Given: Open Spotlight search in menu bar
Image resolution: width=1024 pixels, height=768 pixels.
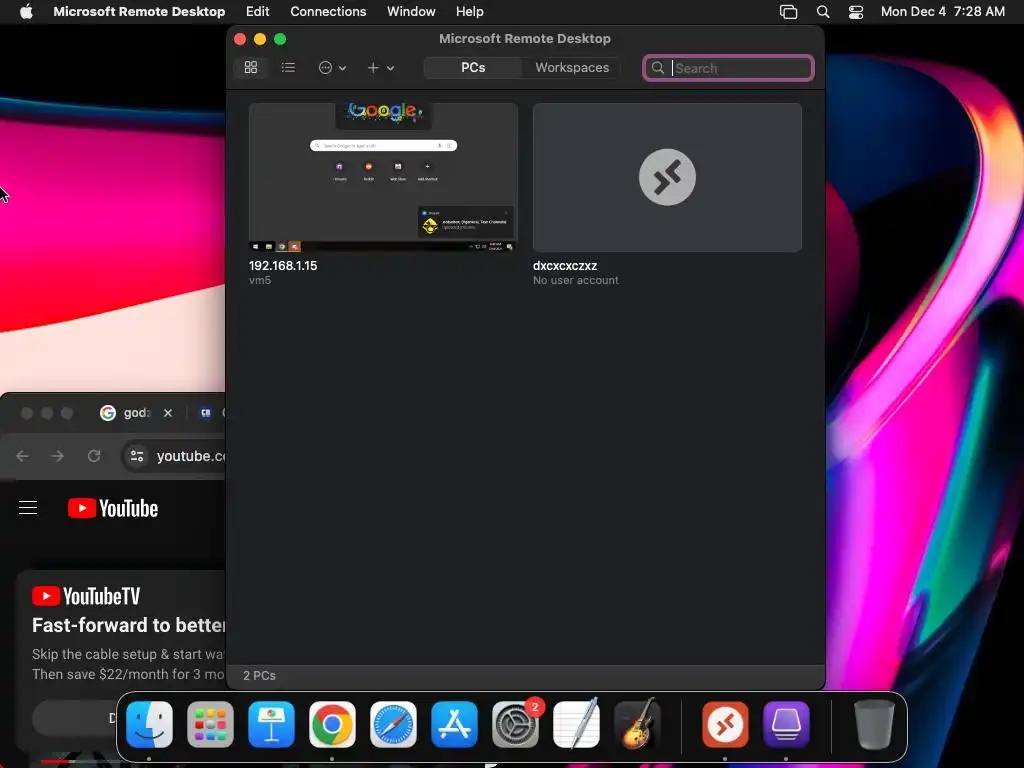Looking at the screenshot, I should tap(823, 12).
